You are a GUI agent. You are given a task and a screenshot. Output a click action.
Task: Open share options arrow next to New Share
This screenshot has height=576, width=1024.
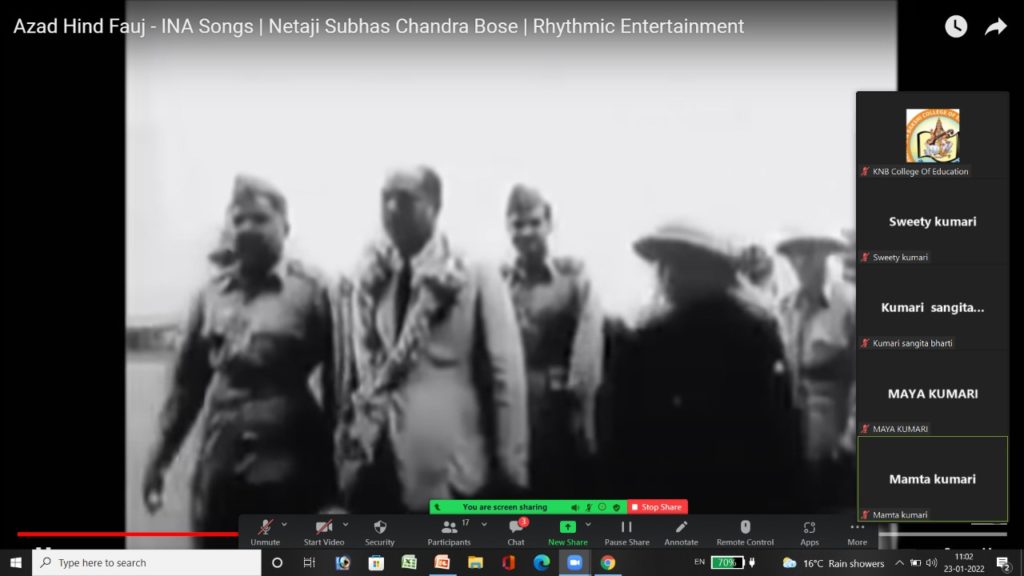tap(588, 524)
